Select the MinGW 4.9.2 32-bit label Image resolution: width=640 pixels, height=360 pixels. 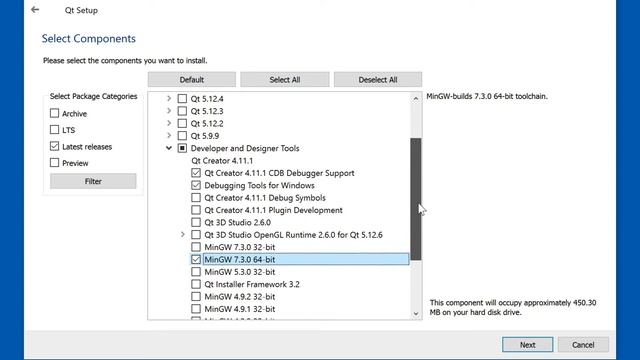click(240, 296)
